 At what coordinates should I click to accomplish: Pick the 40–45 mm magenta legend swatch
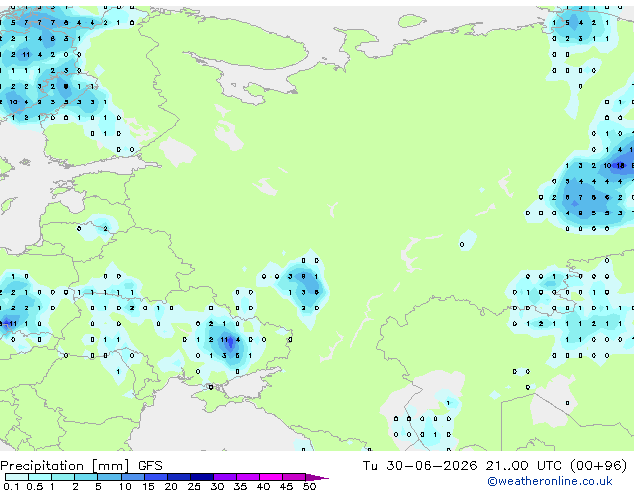point(271,477)
